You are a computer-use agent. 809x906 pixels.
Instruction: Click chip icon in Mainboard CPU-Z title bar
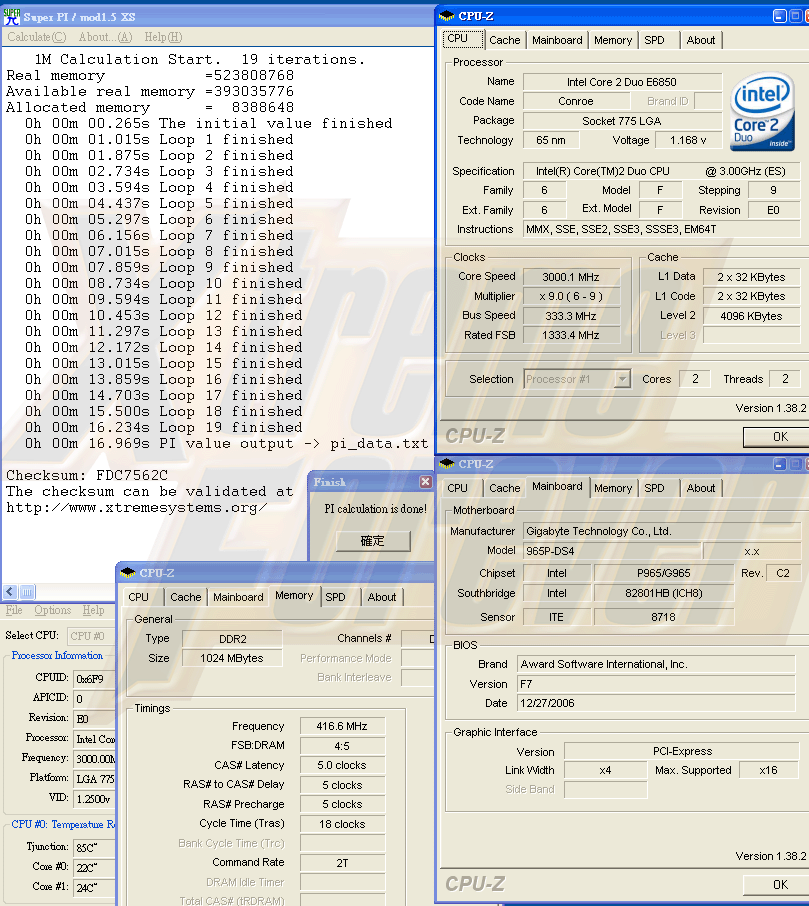click(447, 464)
